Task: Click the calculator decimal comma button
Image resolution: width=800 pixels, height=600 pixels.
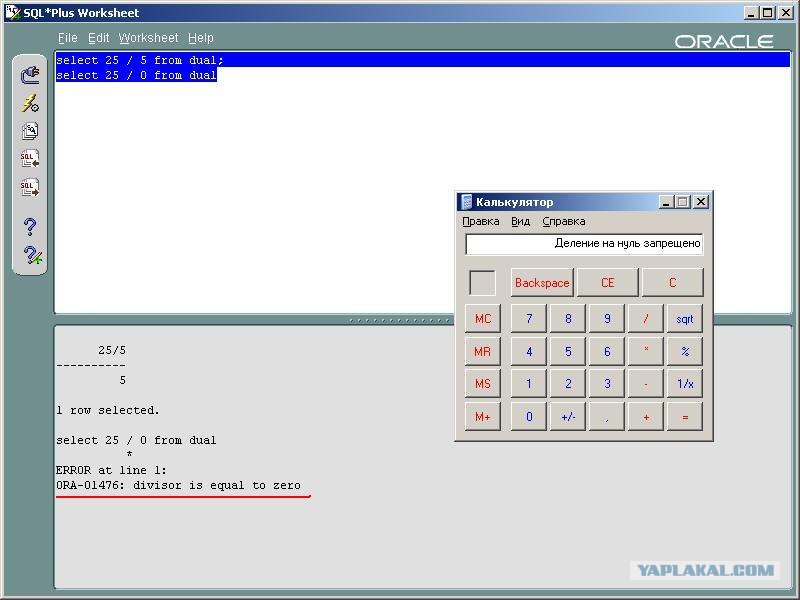Action: (607, 416)
